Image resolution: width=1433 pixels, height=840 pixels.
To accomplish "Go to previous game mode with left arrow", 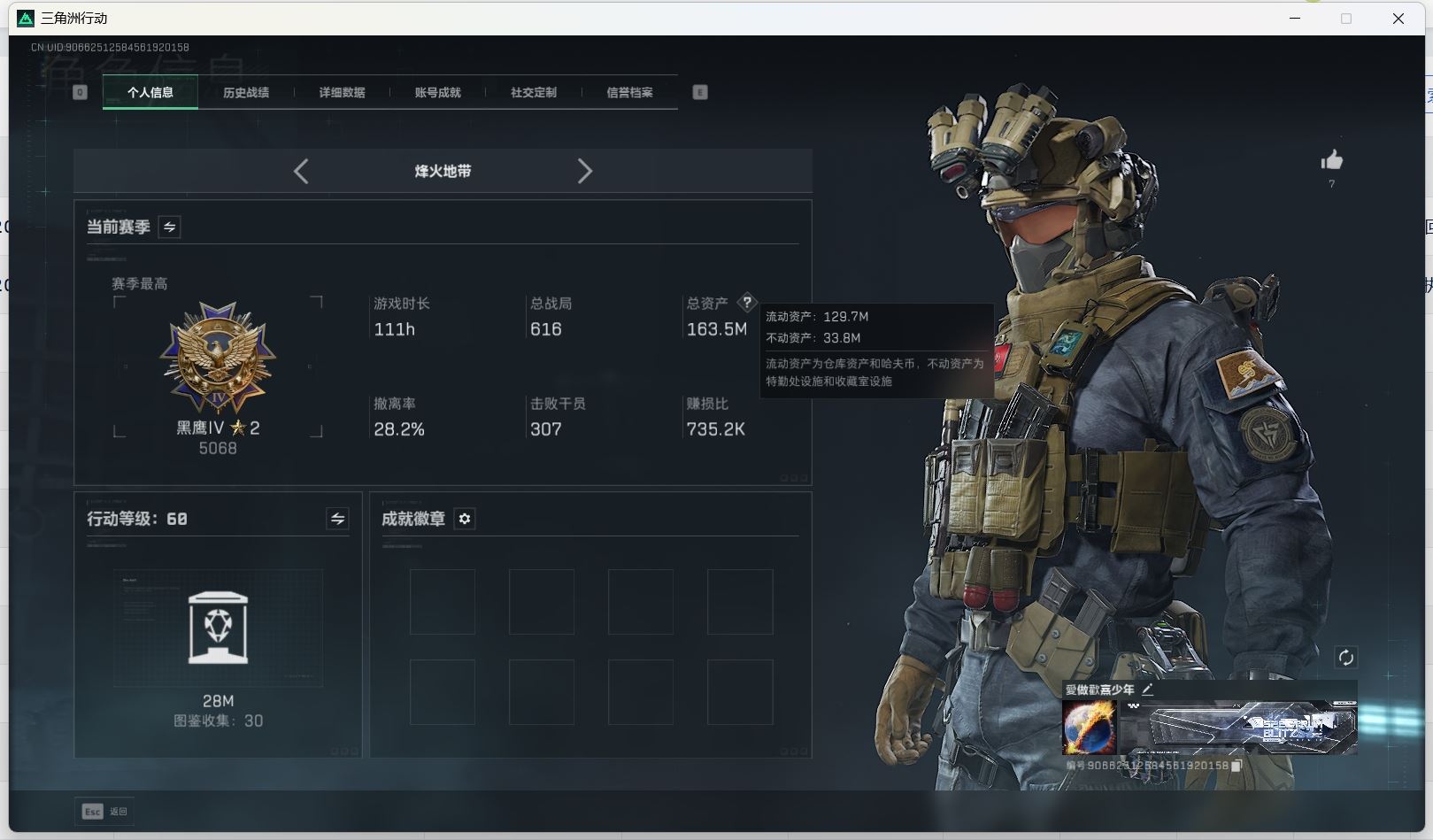I will (301, 171).
